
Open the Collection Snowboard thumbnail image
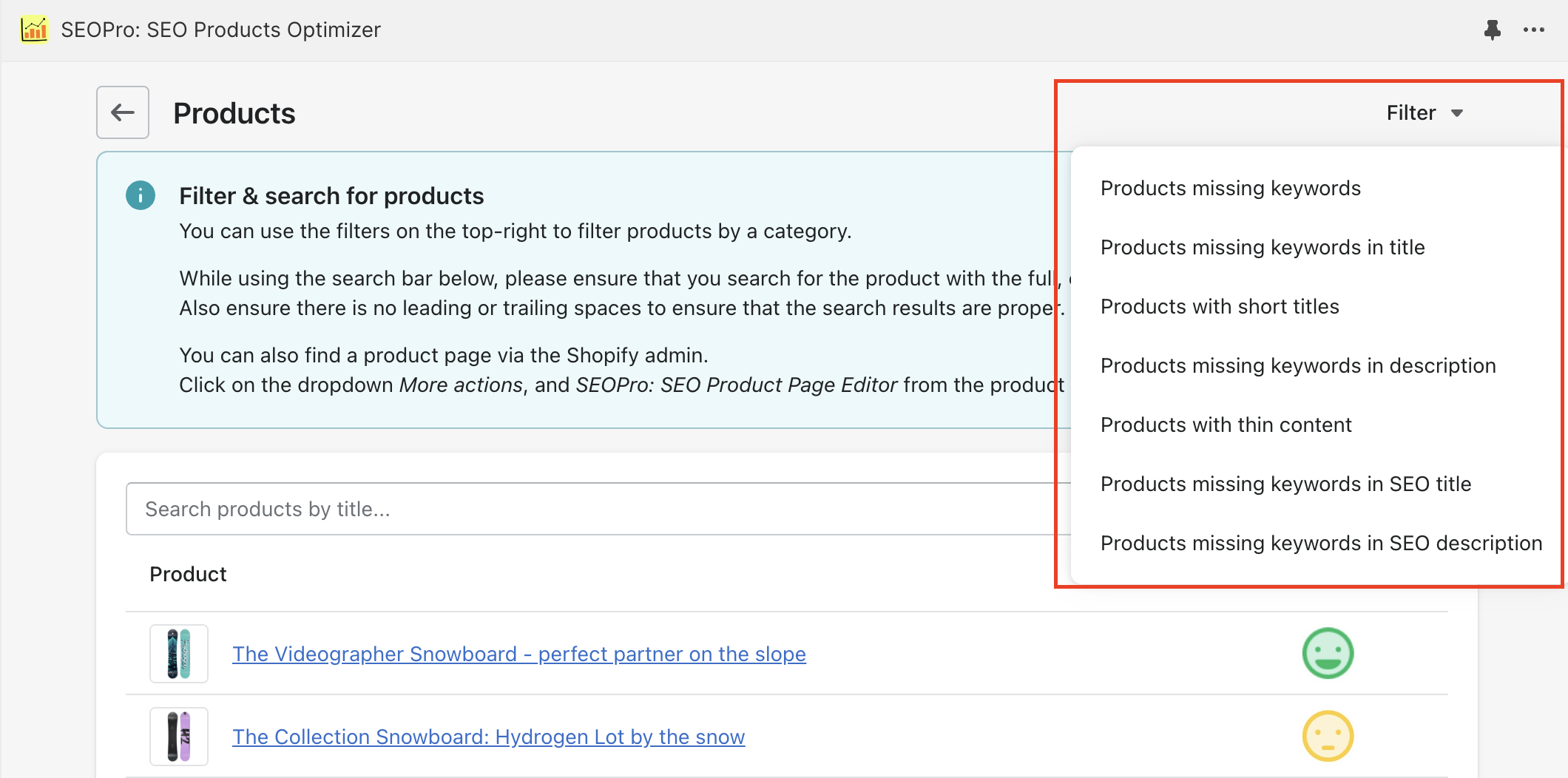point(179,736)
